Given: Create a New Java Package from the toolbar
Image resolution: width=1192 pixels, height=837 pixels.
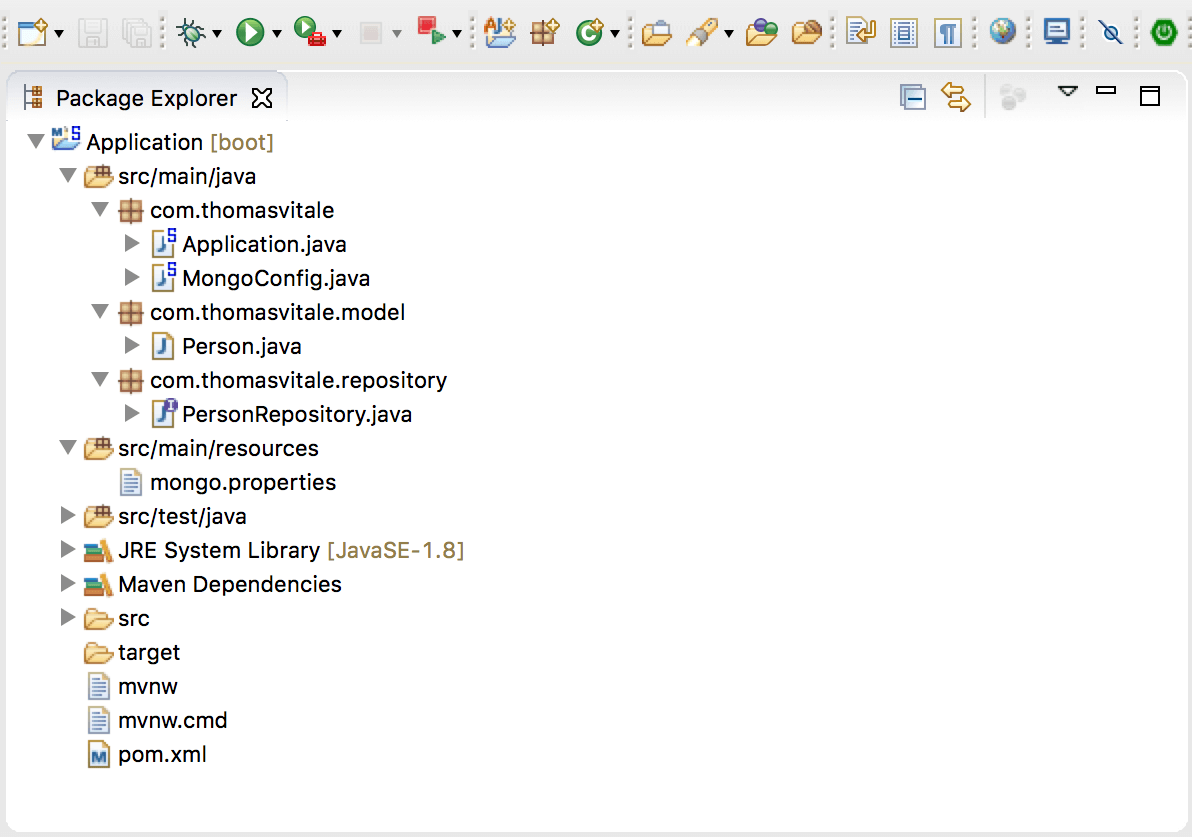Looking at the screenshot, I should [544, 32].
